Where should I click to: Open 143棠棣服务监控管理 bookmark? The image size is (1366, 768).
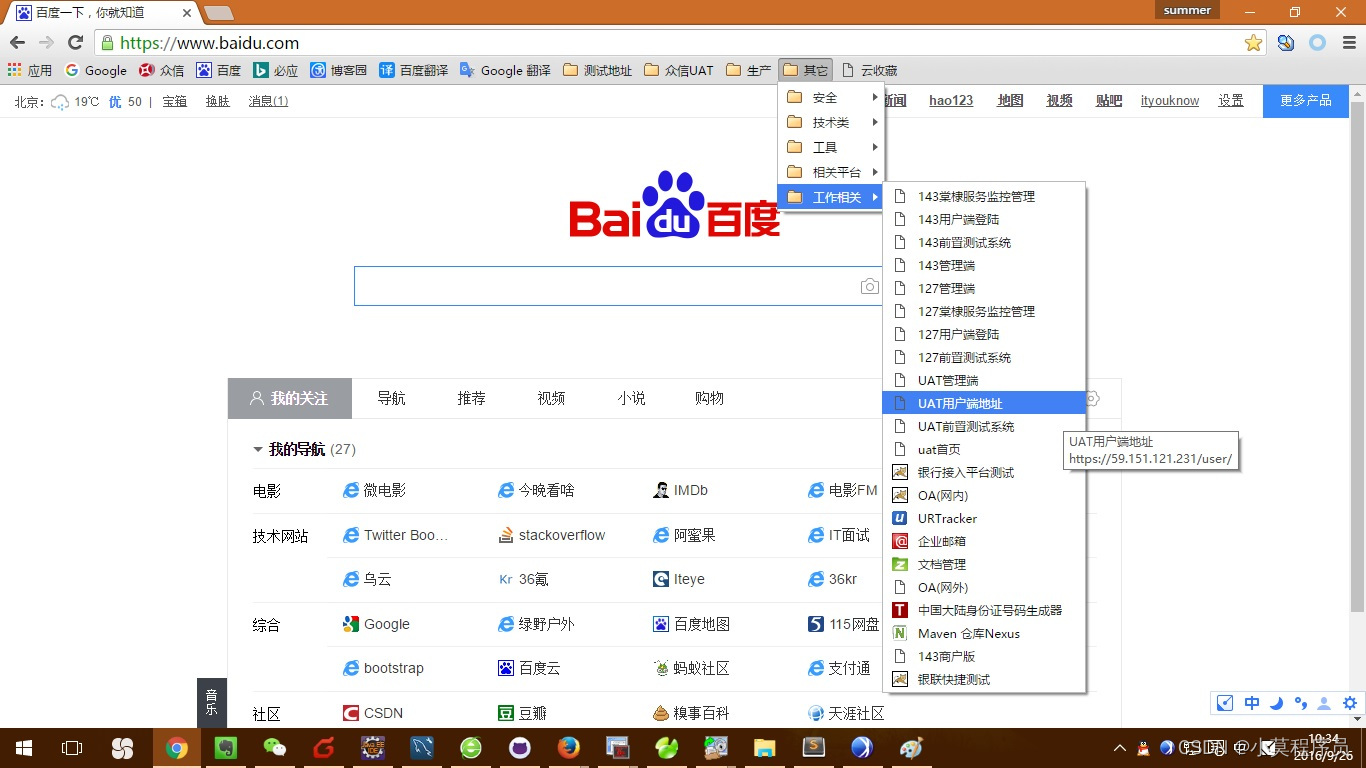click(x=984, y=196)
